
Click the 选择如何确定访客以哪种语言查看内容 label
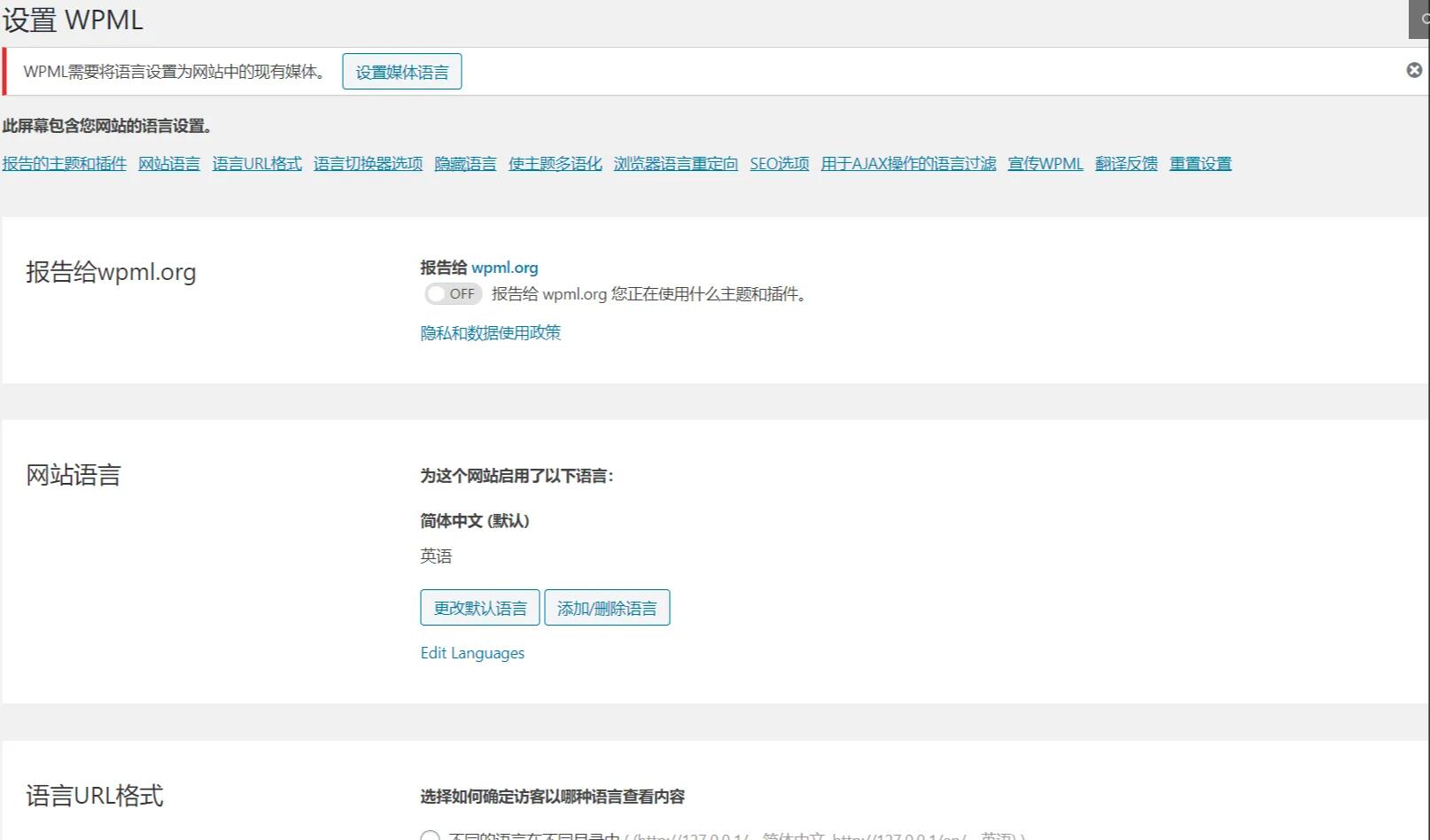553,797
